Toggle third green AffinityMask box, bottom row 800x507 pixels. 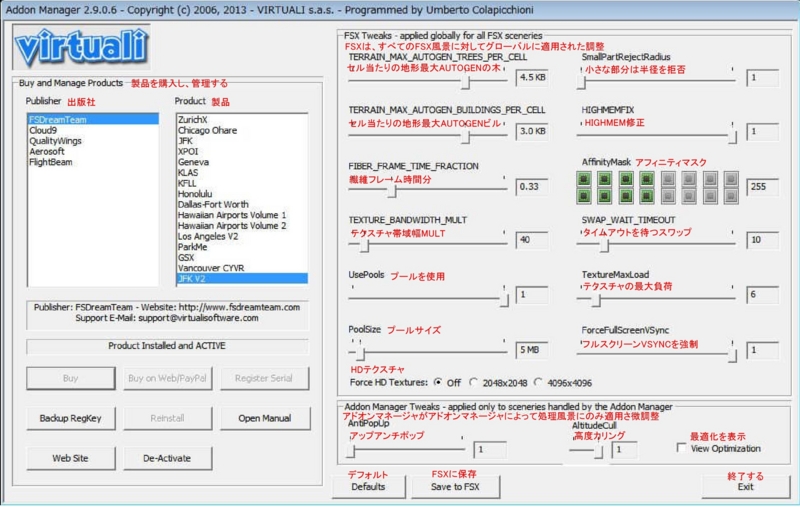[626, 196]
